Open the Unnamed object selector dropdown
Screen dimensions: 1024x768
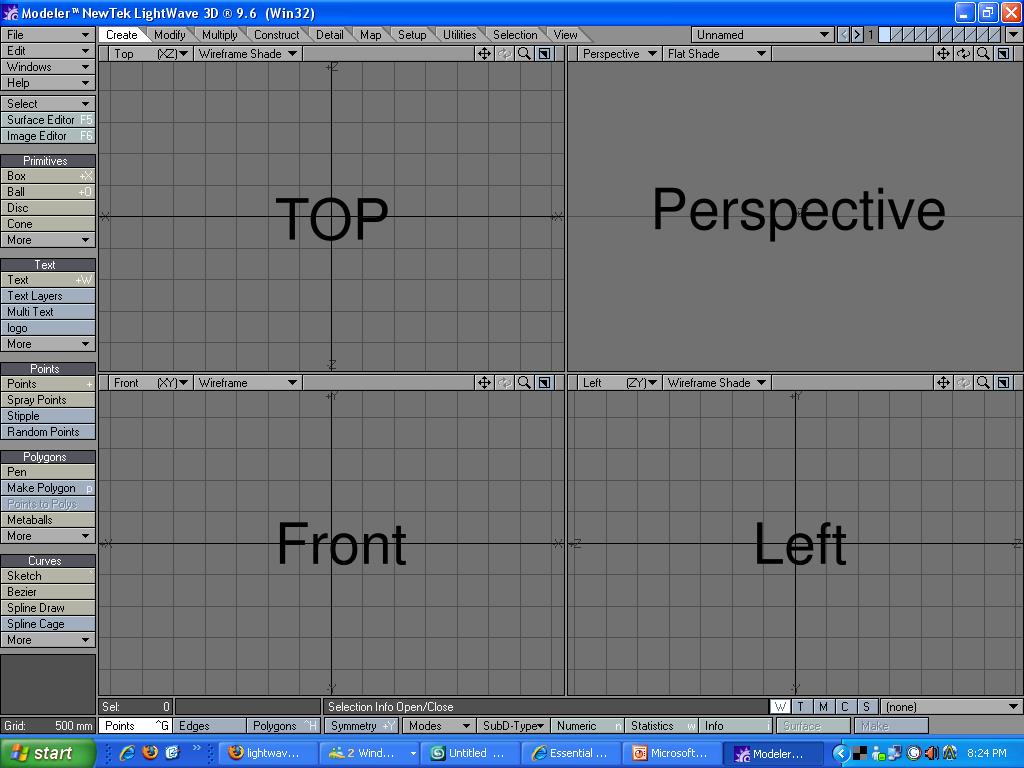pyautogui.click(x=762, y=35)
